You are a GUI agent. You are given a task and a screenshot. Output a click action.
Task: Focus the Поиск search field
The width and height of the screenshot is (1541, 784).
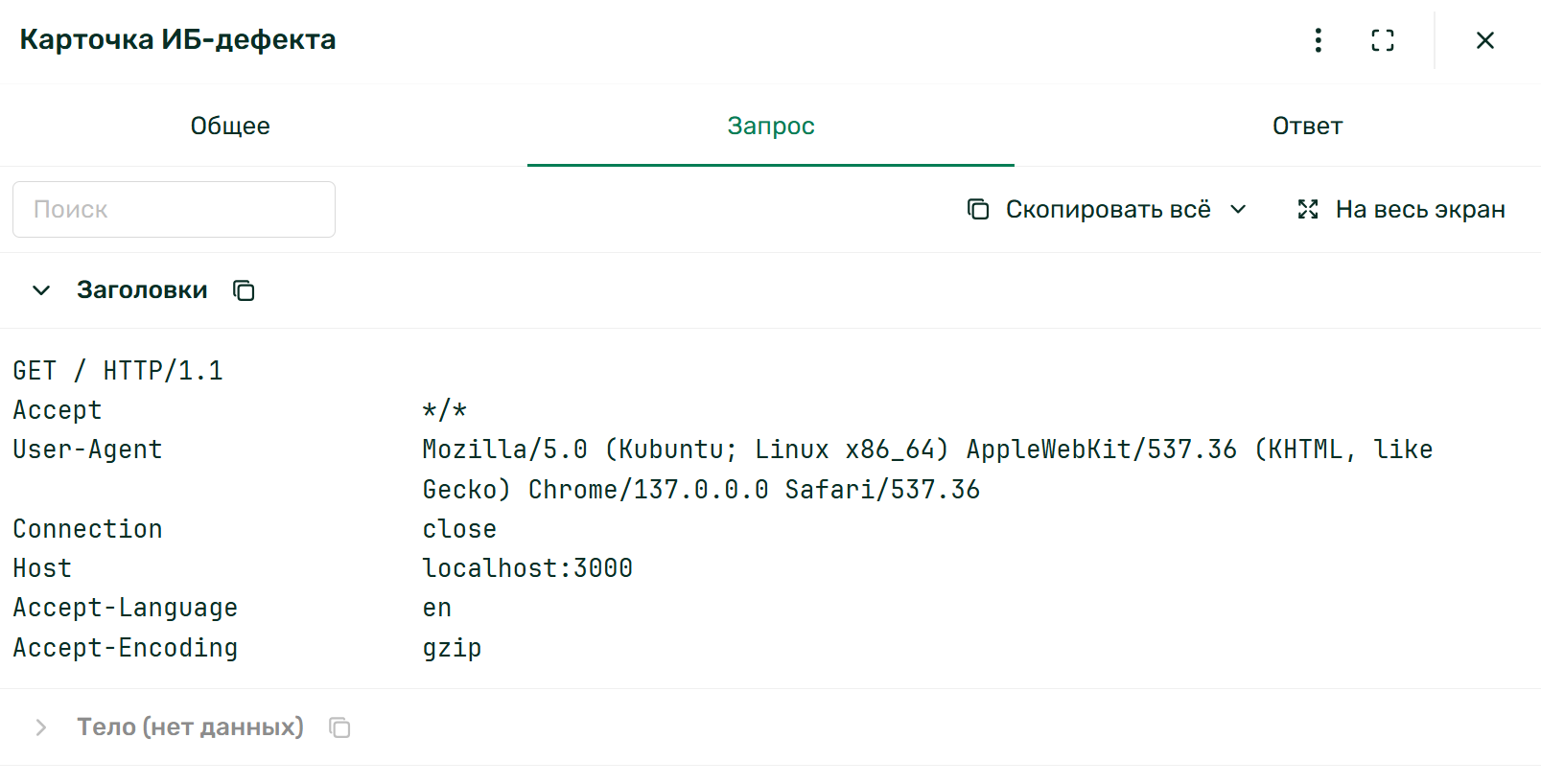[x=174, y=209]
